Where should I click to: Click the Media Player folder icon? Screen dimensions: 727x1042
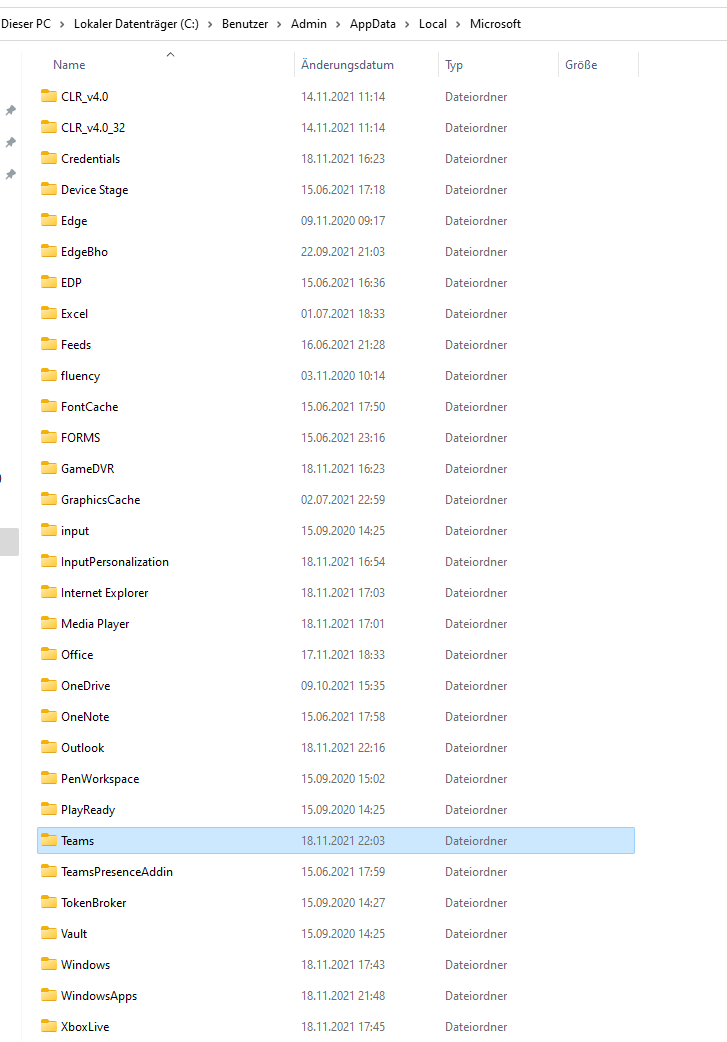coord(49,623)
